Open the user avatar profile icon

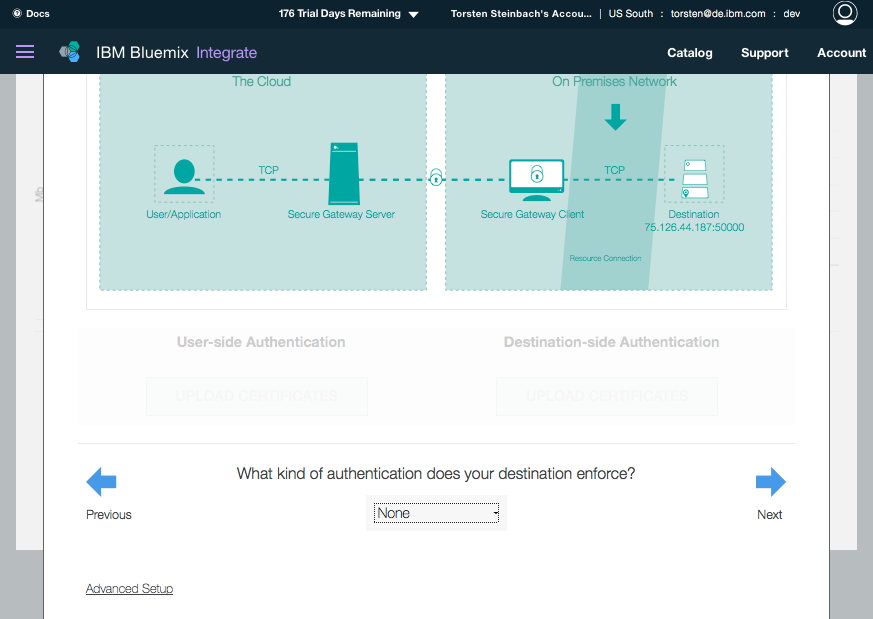coord(845,13)
